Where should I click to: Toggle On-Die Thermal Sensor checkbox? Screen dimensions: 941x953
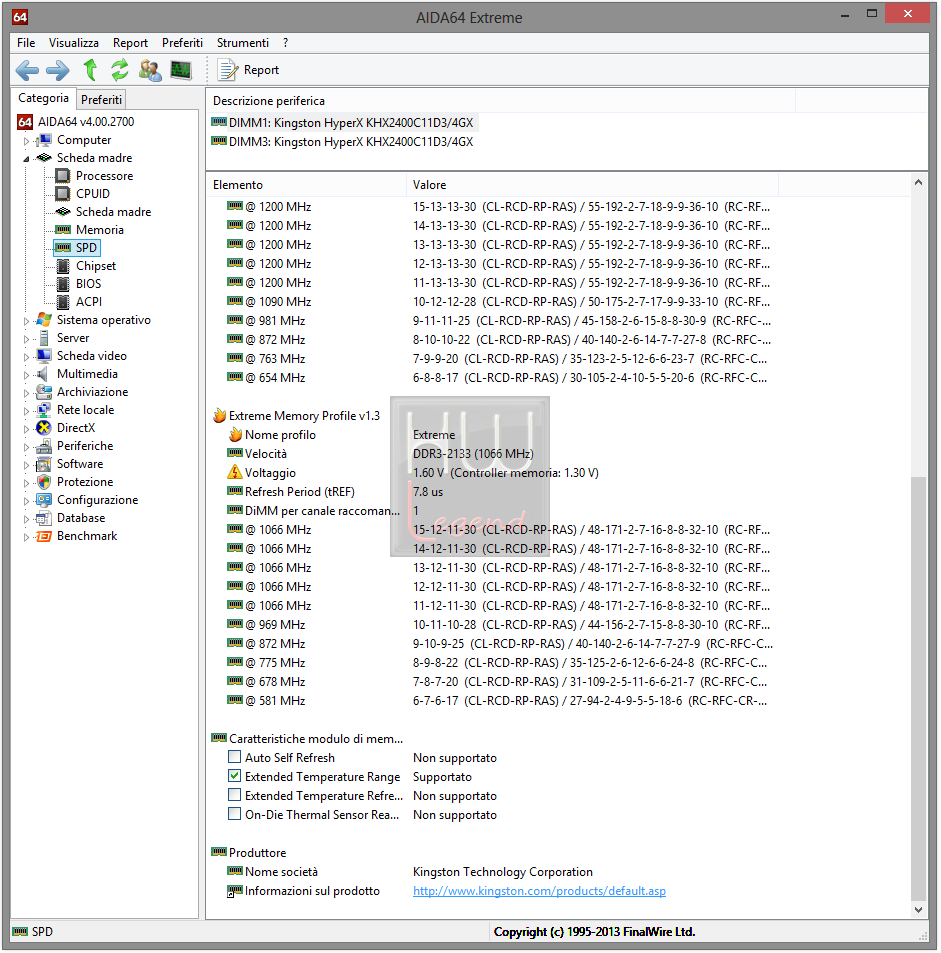pyautogui.click(x=235, y=814)
